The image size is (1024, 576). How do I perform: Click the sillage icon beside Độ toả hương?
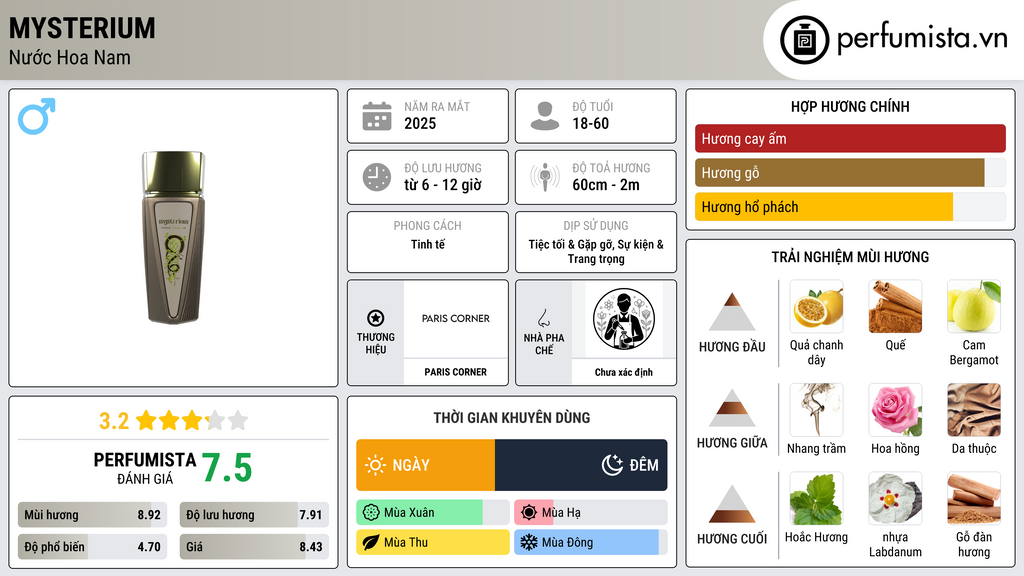point(545,177)
